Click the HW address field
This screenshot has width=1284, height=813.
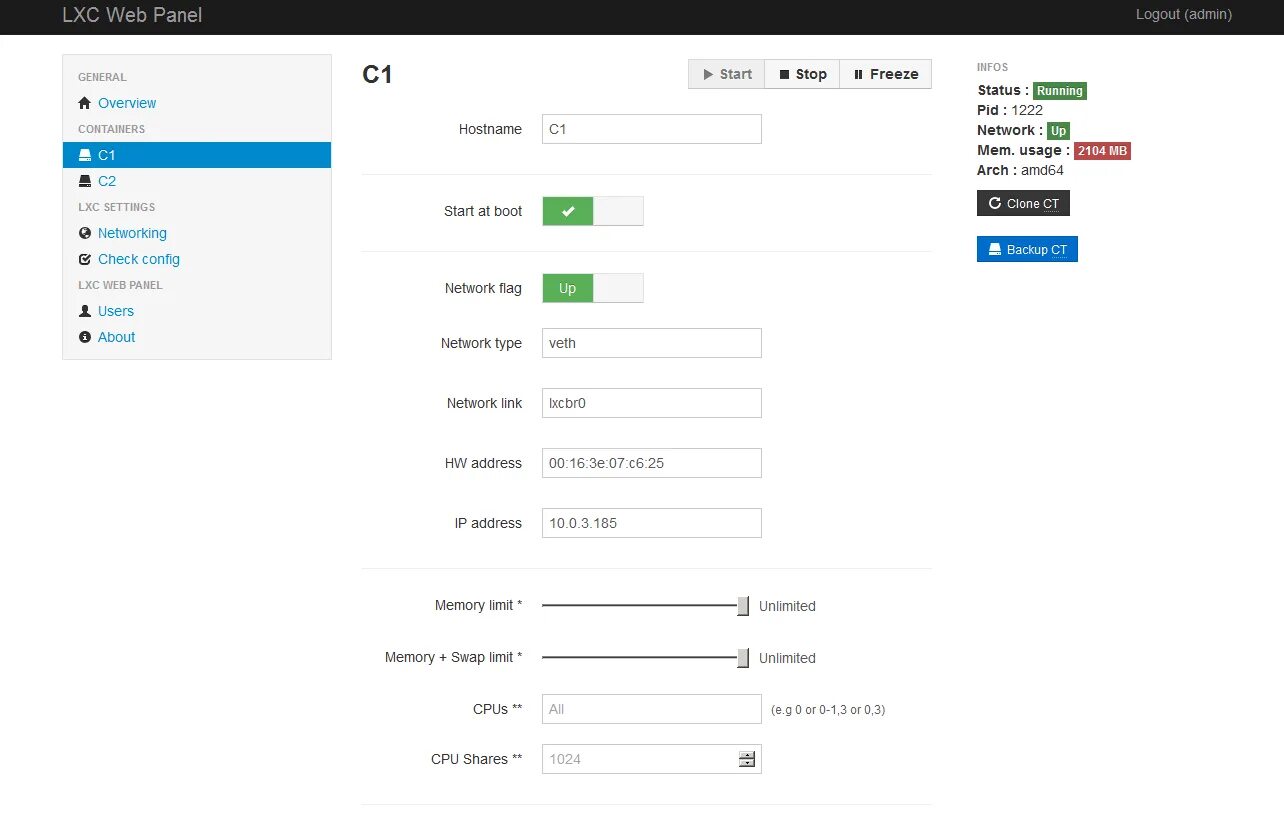click(652, 463)
